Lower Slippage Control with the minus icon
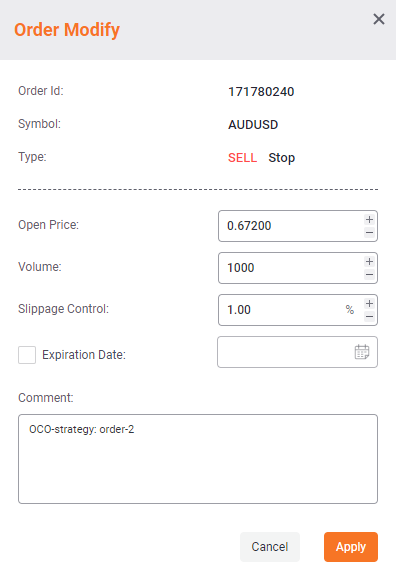396x572 pixels. click(x=369, y=316)
